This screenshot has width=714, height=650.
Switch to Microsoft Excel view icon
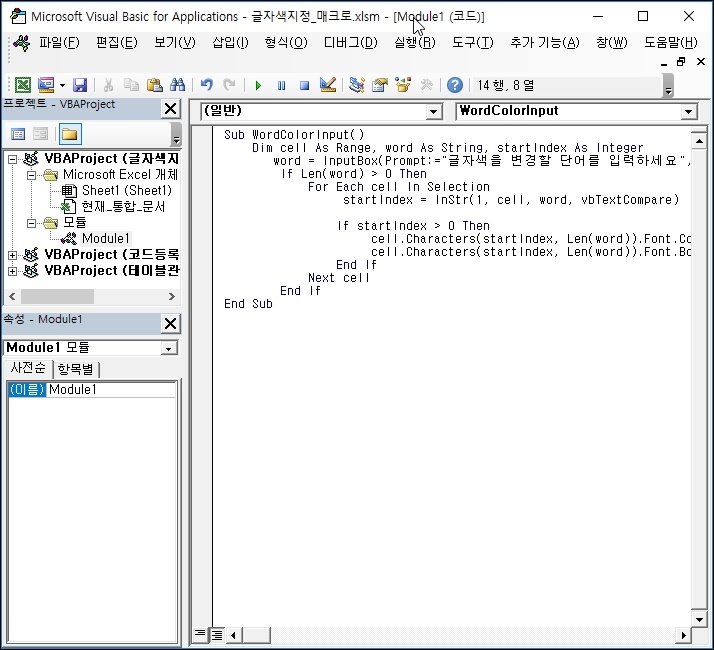click(22, 85)
